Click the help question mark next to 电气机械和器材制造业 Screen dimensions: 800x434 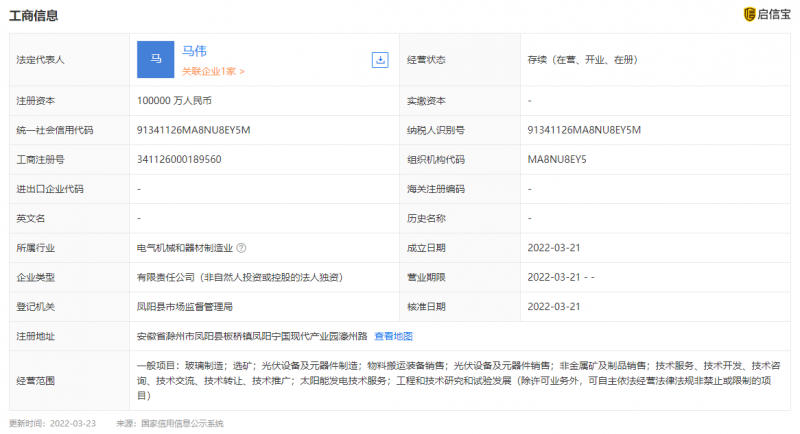241,247
